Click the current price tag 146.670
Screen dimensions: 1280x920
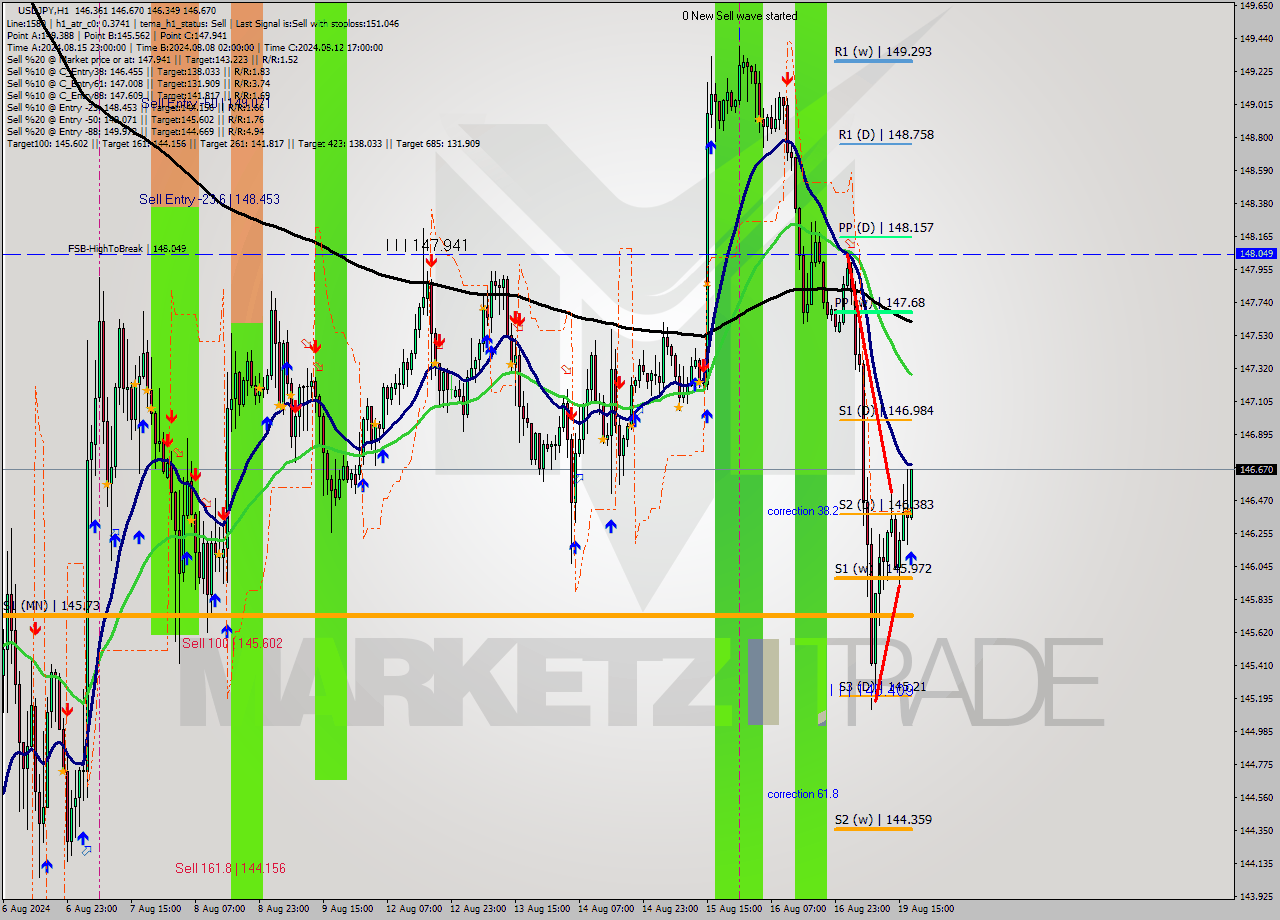(1256, 469)
